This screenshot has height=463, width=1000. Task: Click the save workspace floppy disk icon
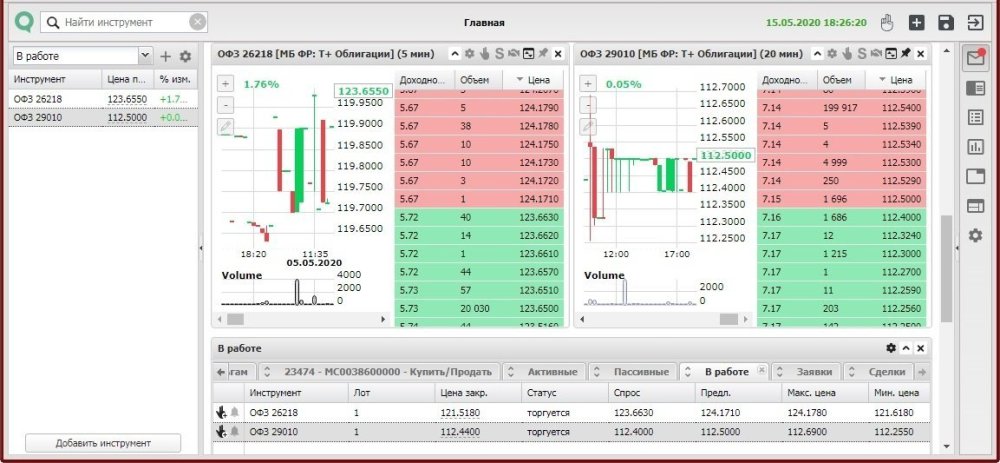pyautogui.click(x=945, y=22)
